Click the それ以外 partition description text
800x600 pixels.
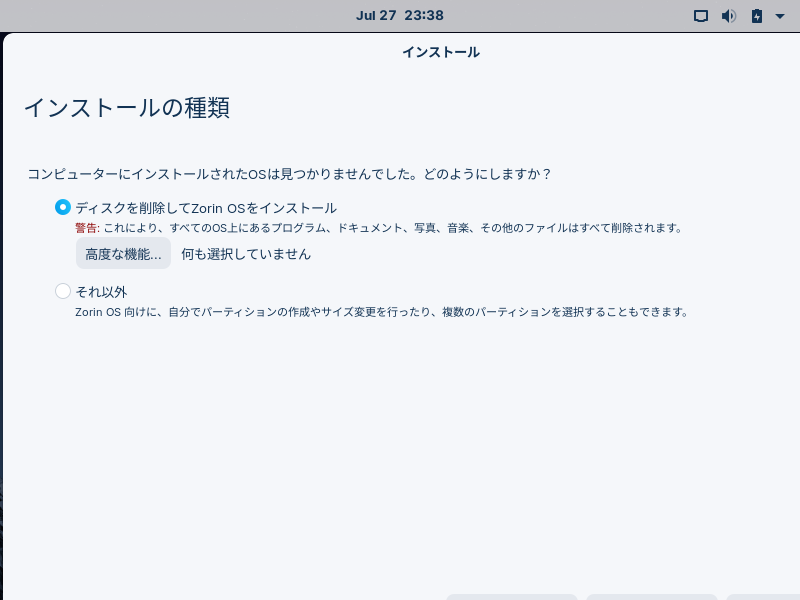click(382, 312)
